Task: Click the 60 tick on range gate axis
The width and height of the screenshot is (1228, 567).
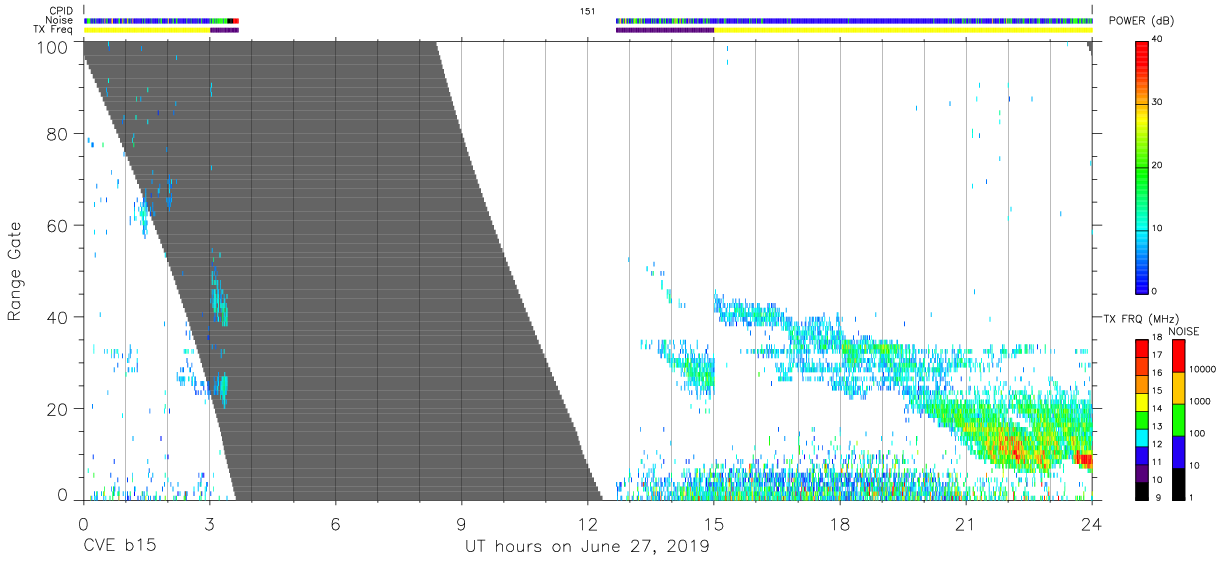Action: click(58, 226)
